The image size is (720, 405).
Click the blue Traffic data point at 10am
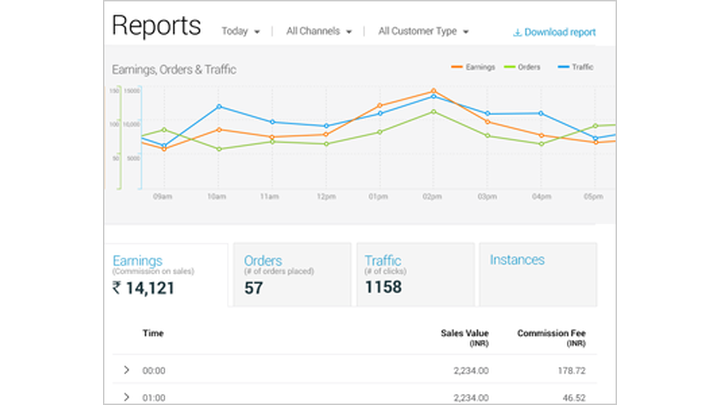point(219,107)
